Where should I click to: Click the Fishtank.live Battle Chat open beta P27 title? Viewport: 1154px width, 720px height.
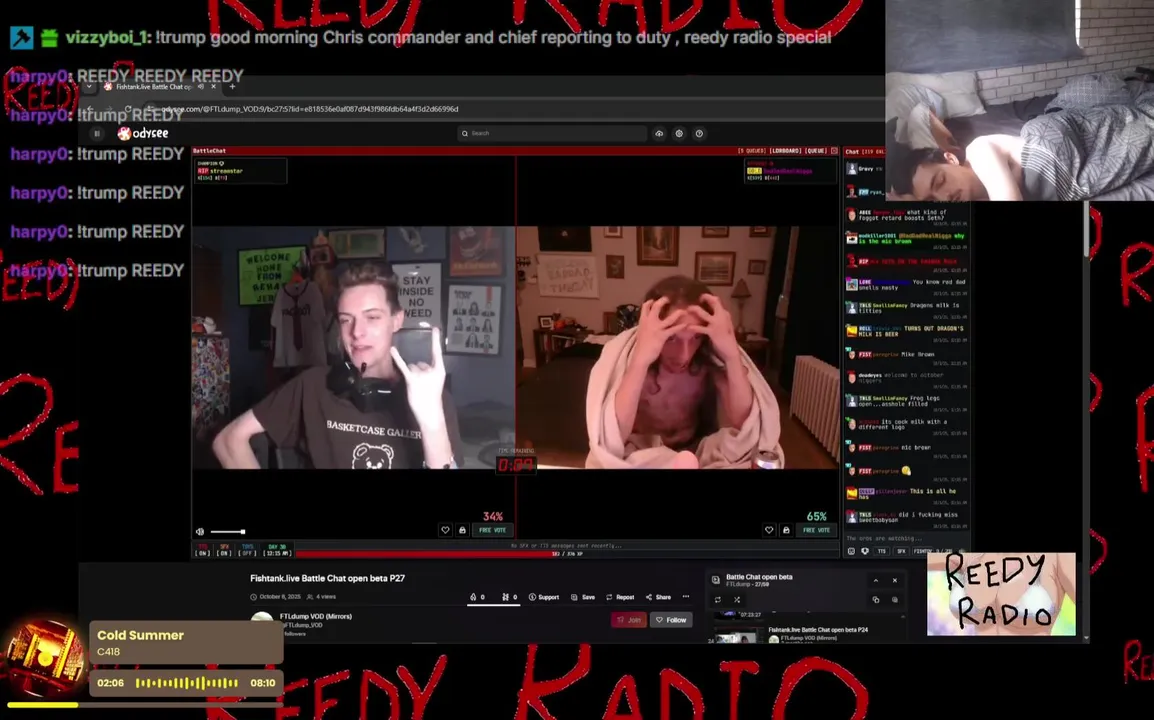(x=328, y=579)
